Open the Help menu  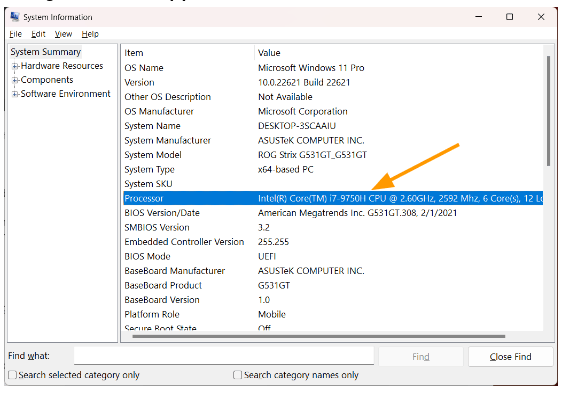point(90,34)
